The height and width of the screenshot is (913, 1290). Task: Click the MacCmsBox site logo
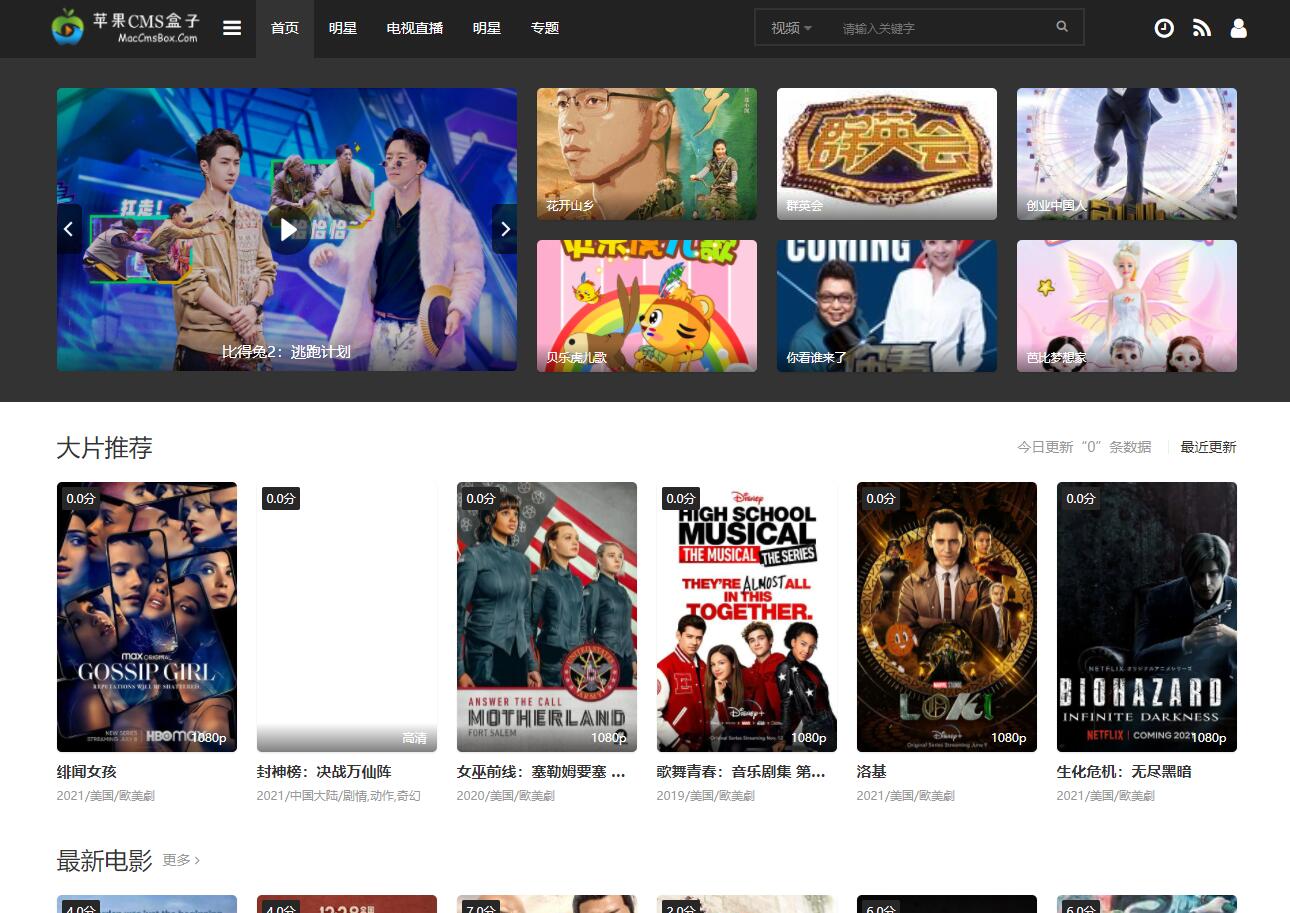(x=126, y=27)
